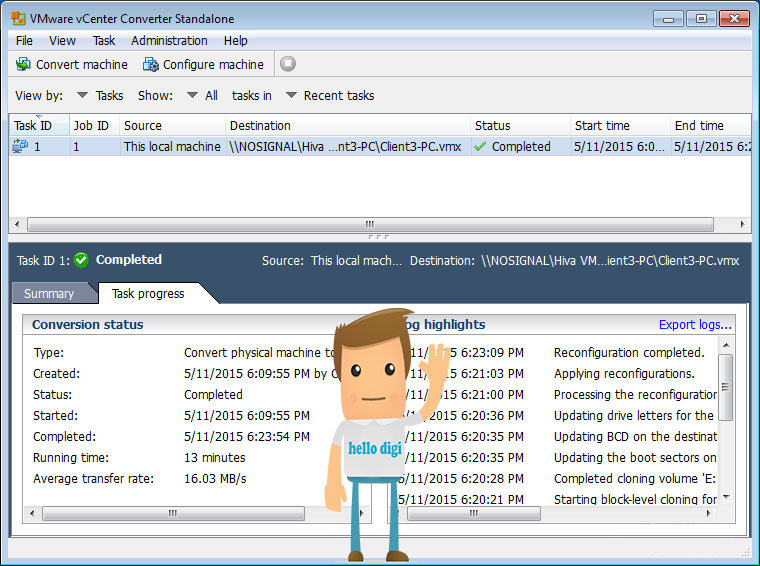Click the task list horizontal scrollbar thumb
Screen dimensions: 760x566
[370, 224]
